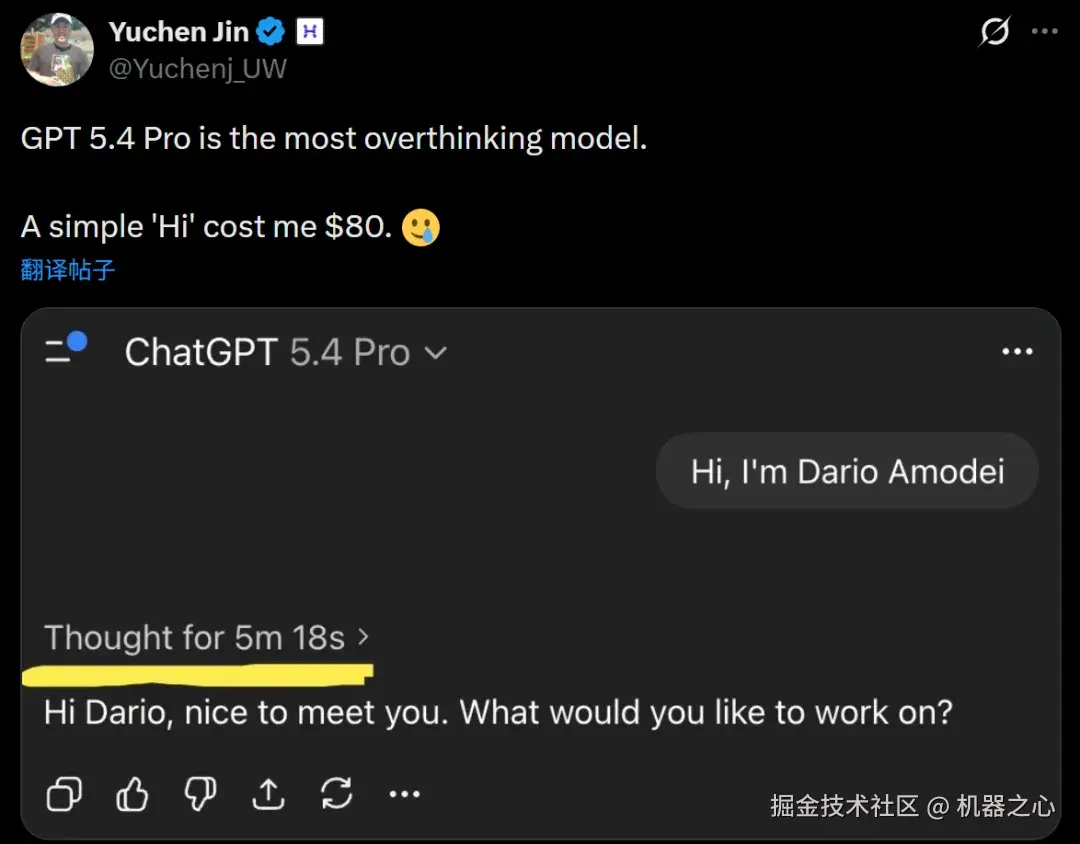
Task: Copy the ChatGPT response
Action: (x=63, y=793)
